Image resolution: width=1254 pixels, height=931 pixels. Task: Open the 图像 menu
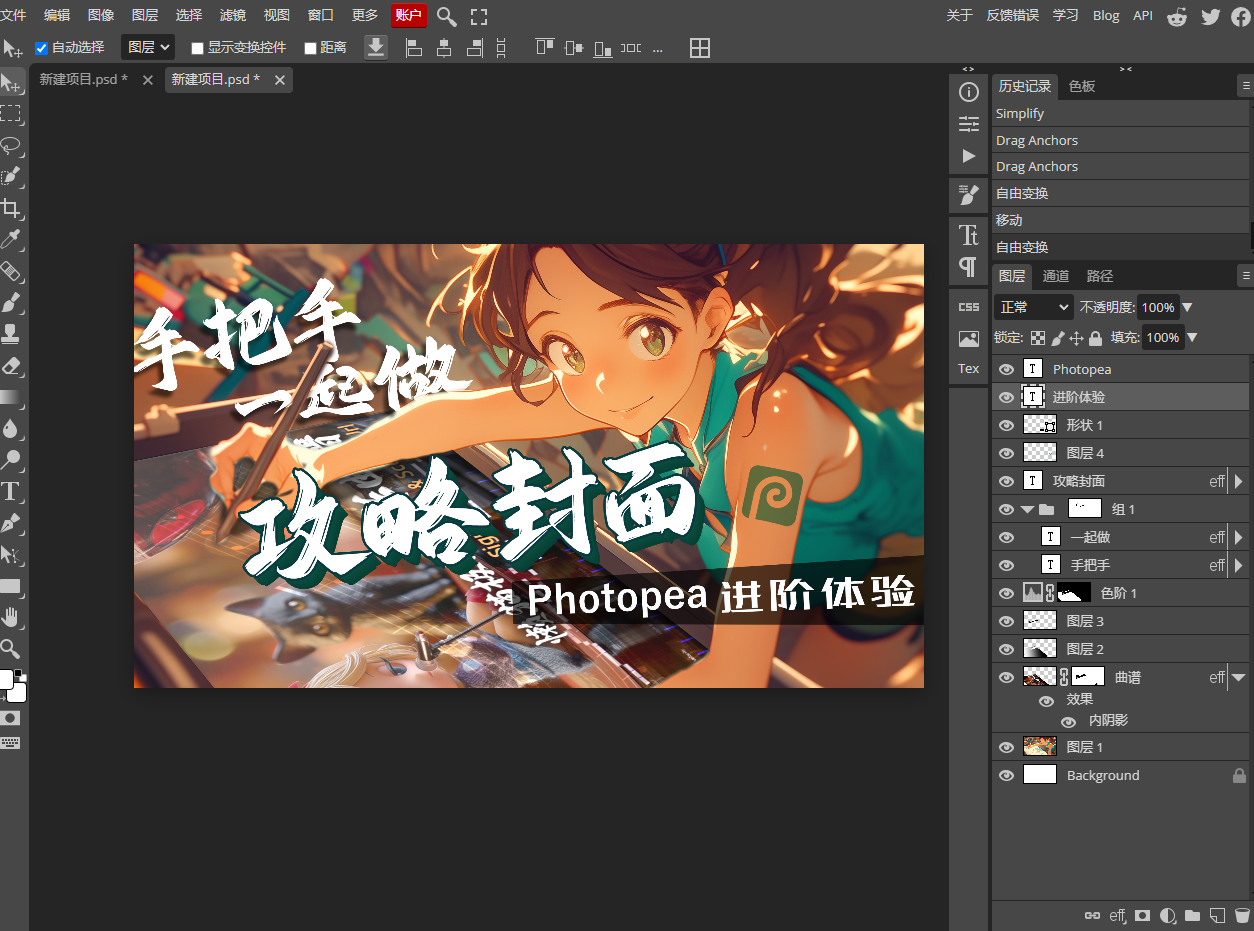point(101,15)
